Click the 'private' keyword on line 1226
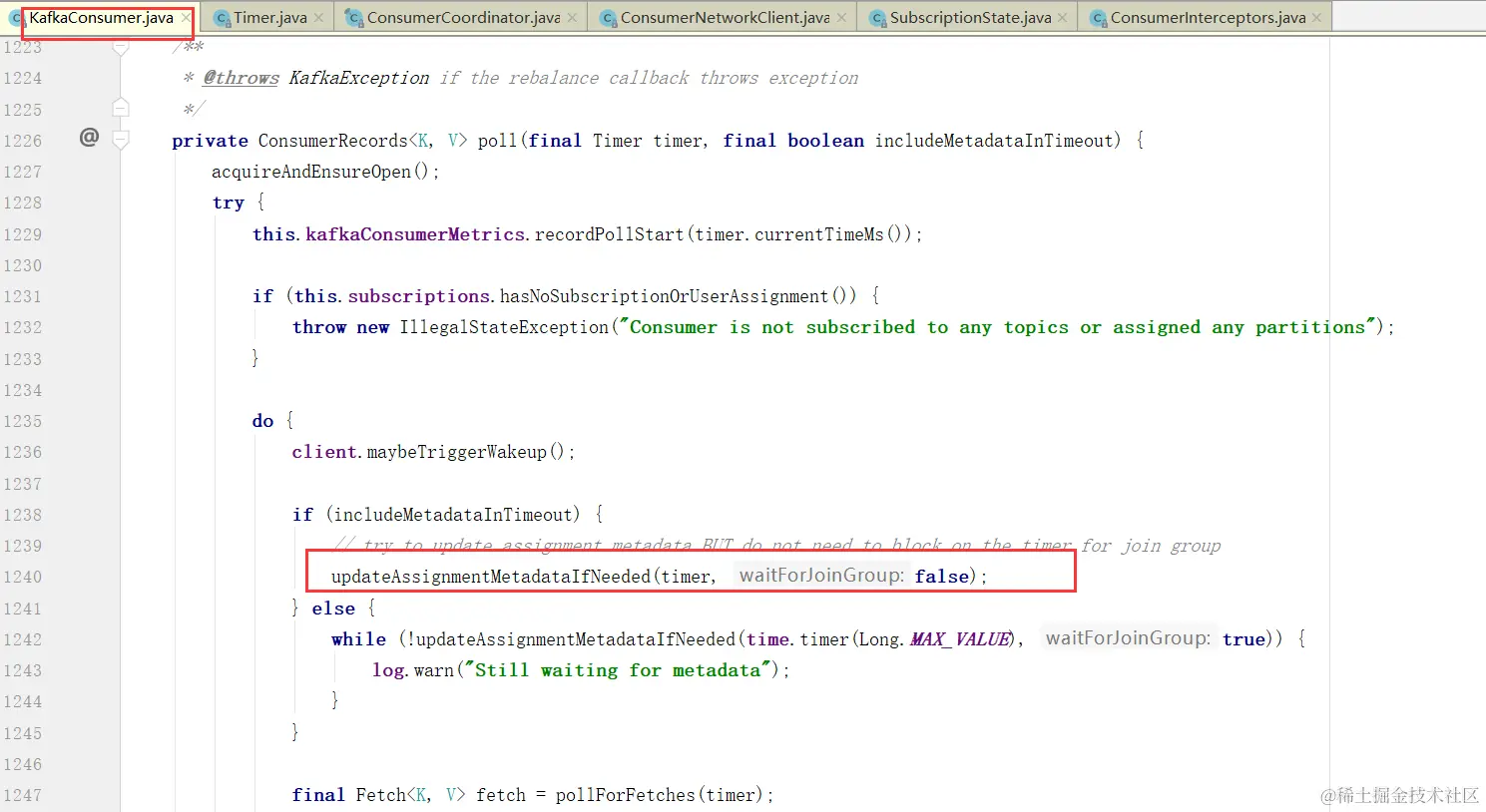This screenshot has height=812, width=1486. 210,141
